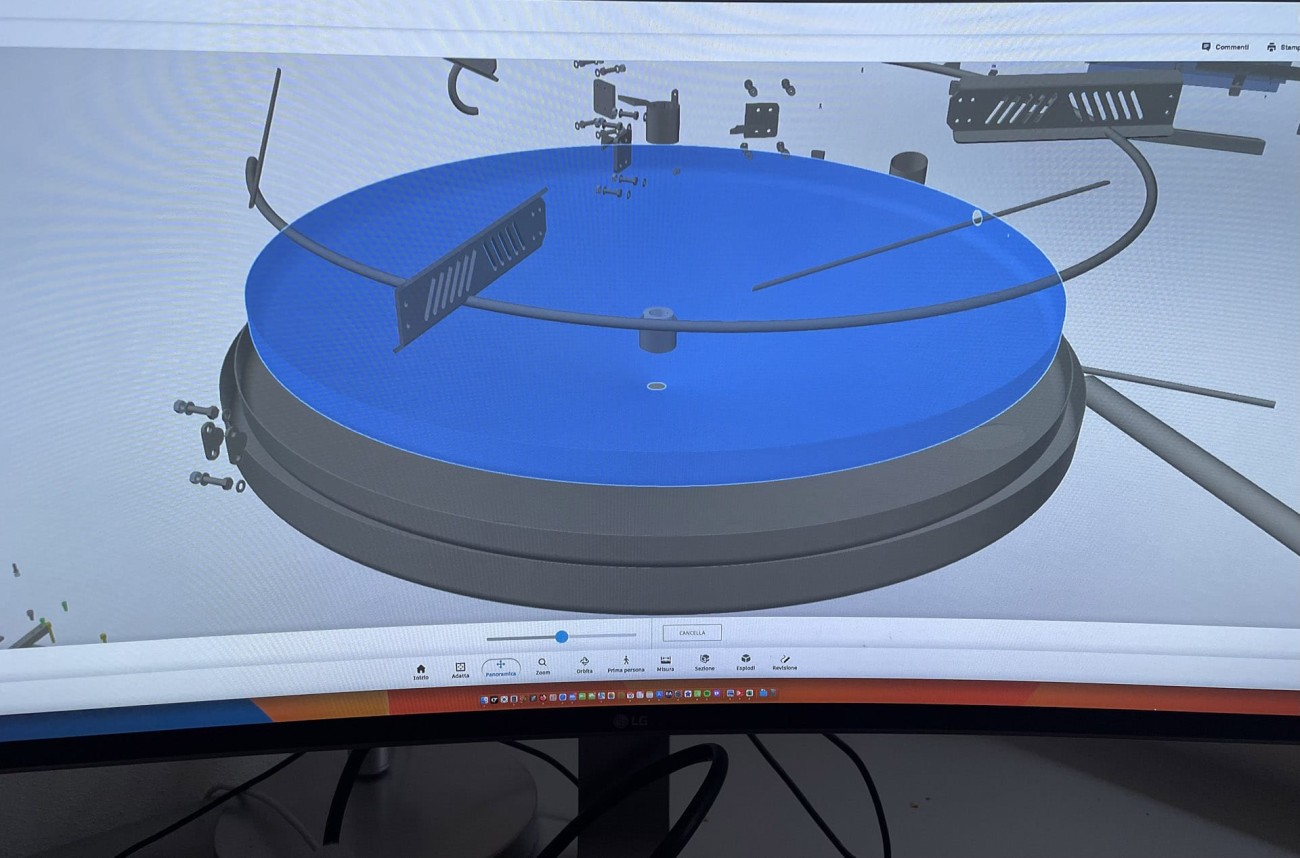Viewport: 1300px width, 858px height.
Task: Enable Prima persona walk mode
Action: point(626,663)
